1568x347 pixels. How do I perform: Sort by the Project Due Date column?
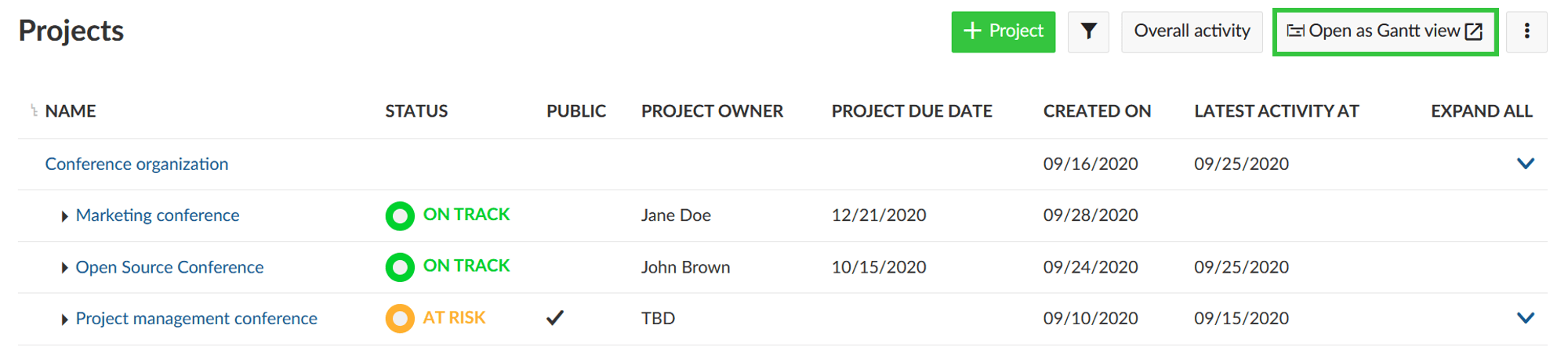[x=912, y=111]
